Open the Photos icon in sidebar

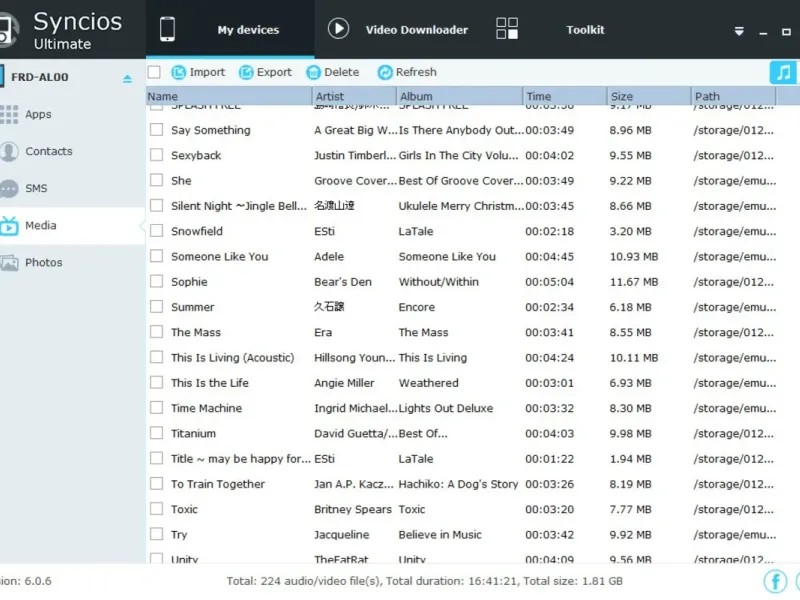pos(9,263)
